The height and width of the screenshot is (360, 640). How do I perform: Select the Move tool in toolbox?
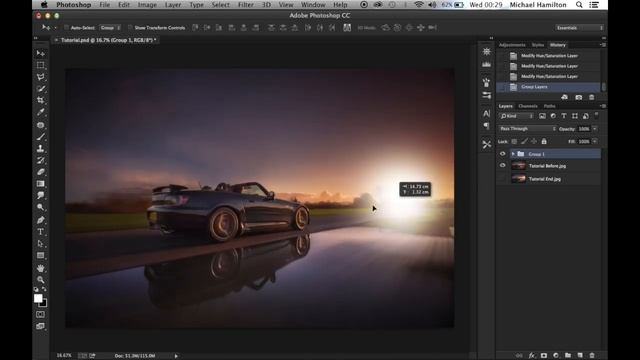coord(40,53)
